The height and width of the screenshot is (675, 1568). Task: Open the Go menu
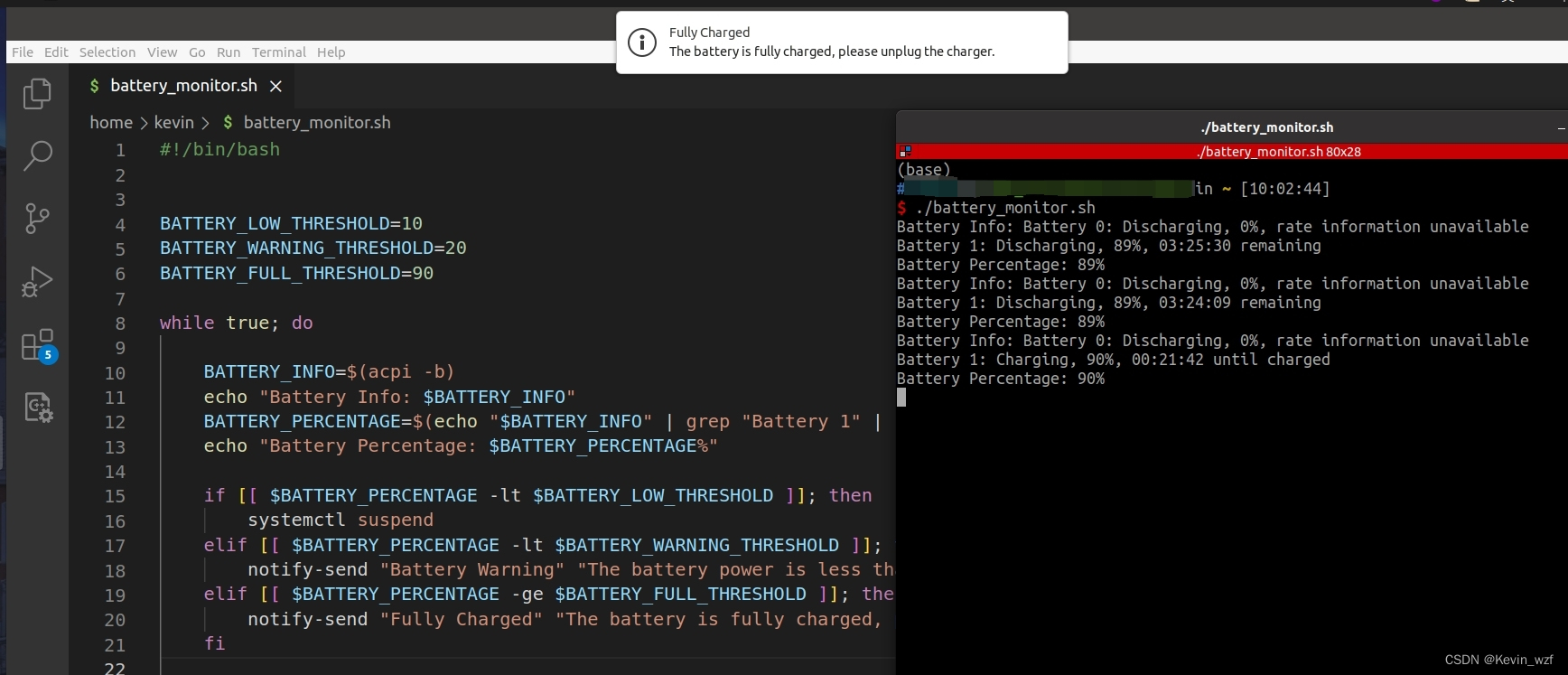[x=197, y=52]
